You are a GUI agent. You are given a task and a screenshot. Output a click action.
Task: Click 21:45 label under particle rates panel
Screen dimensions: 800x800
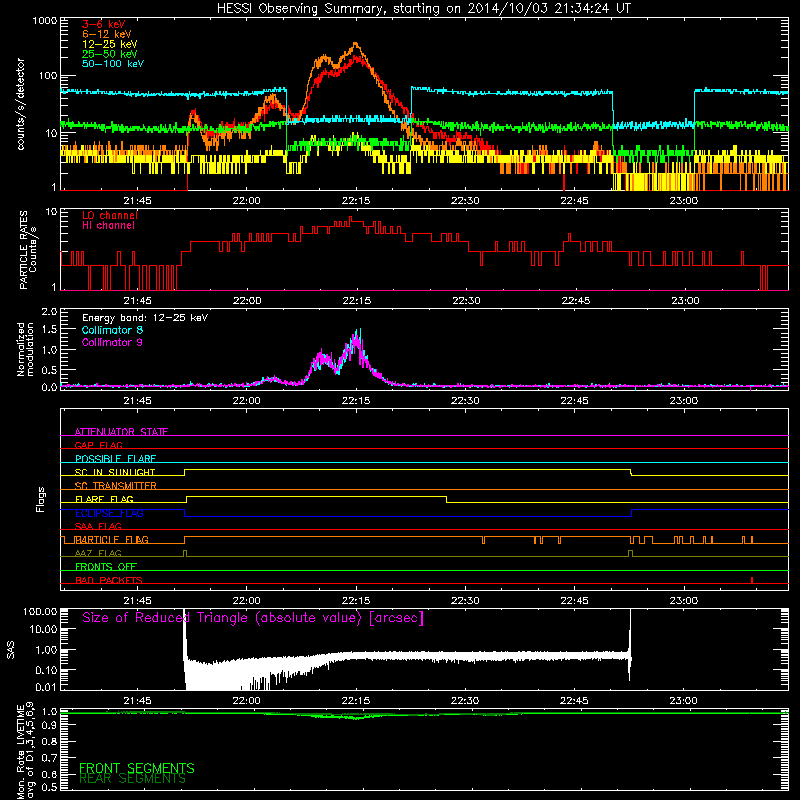pos(137,301)
